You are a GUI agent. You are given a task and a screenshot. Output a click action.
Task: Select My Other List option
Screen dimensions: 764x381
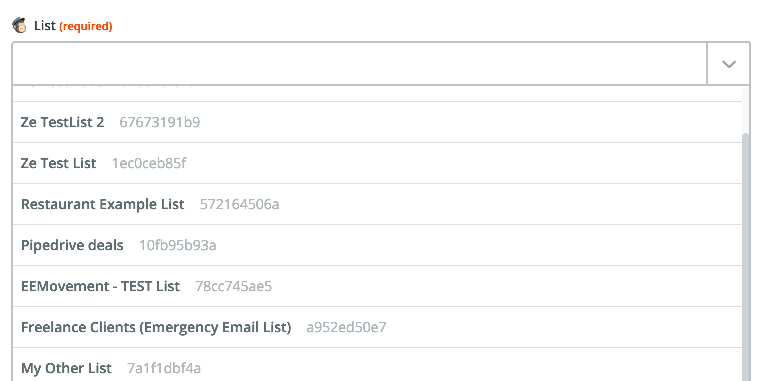point(377,364)
